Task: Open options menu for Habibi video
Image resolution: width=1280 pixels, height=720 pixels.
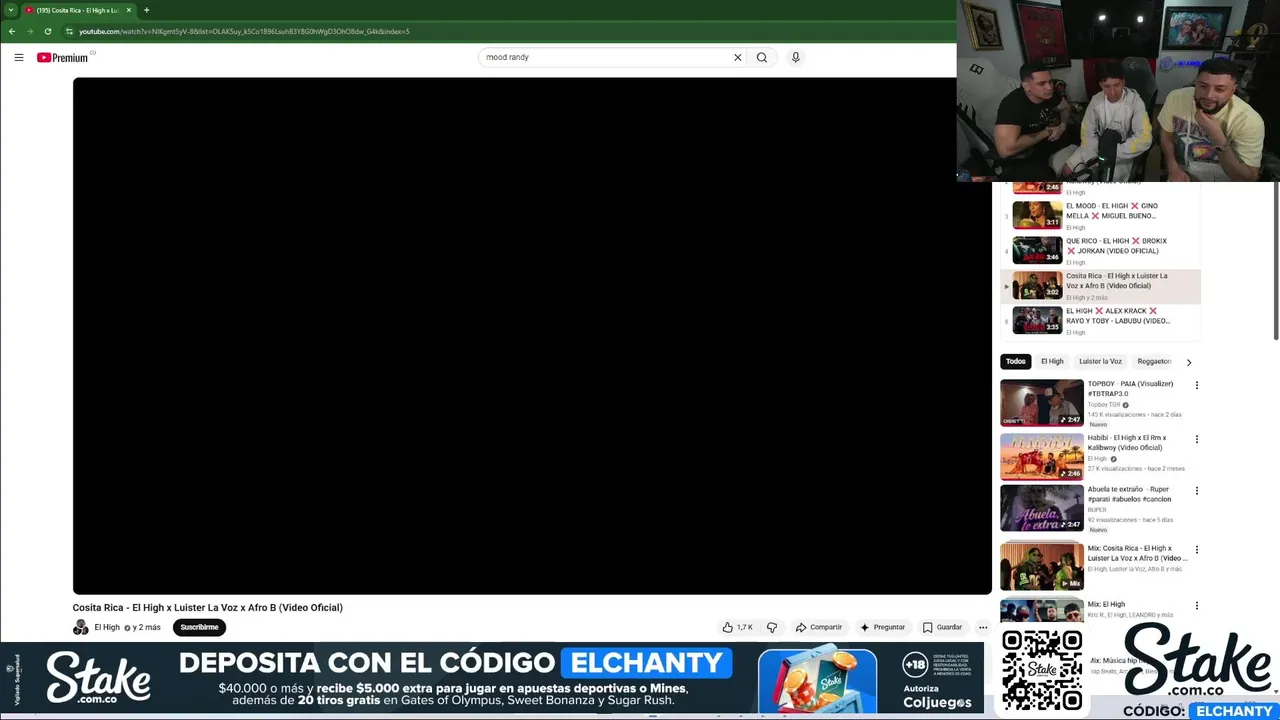Action: [1196, 439]
